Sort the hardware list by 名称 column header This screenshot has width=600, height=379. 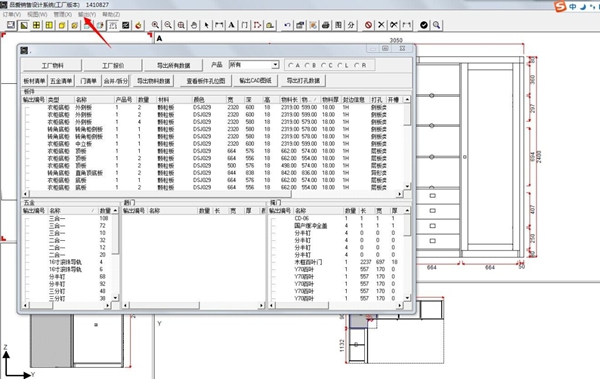pyautogui.click(x=73, y=211)
